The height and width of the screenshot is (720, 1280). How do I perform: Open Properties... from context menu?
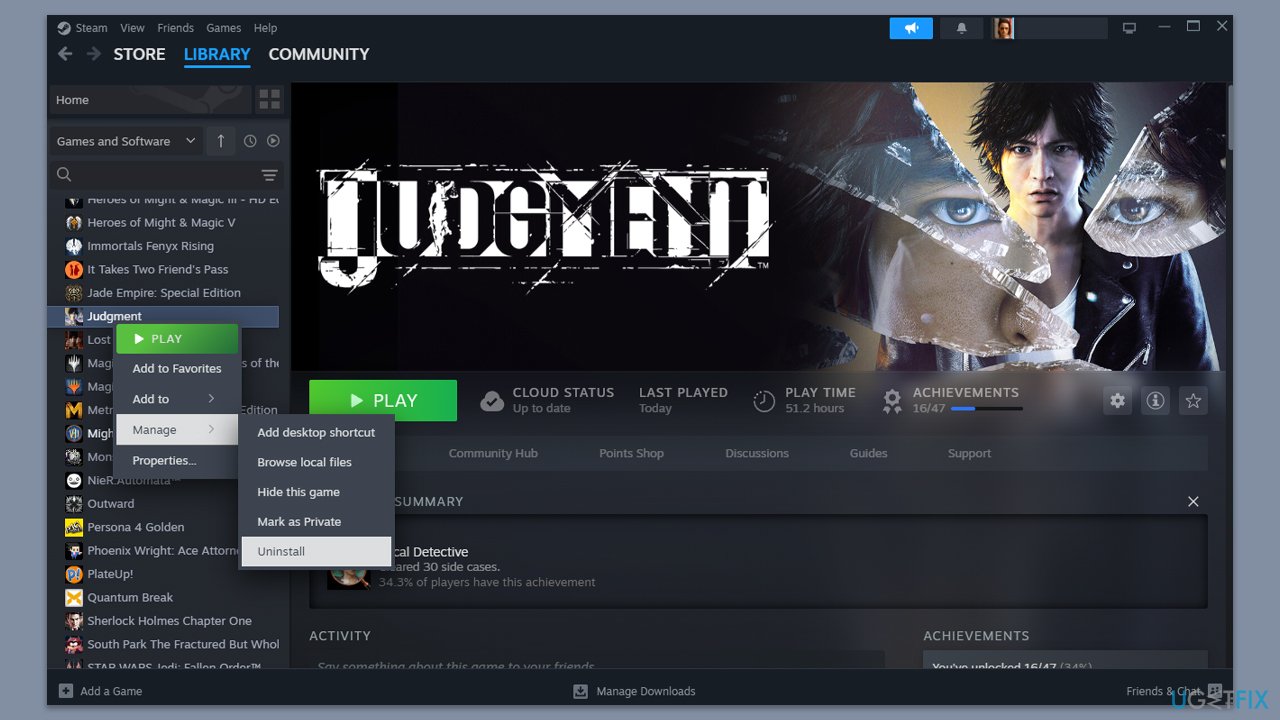(x=177, y=460)
